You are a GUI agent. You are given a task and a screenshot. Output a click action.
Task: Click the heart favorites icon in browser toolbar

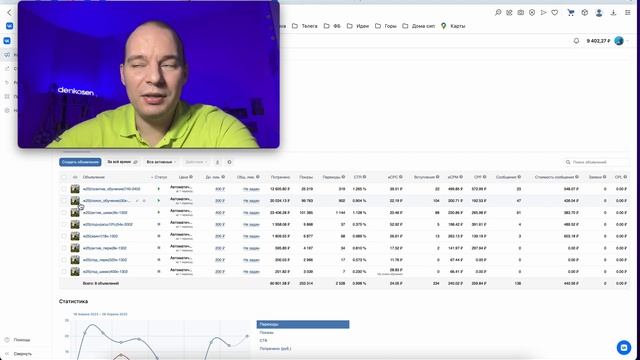coord(555,13)
